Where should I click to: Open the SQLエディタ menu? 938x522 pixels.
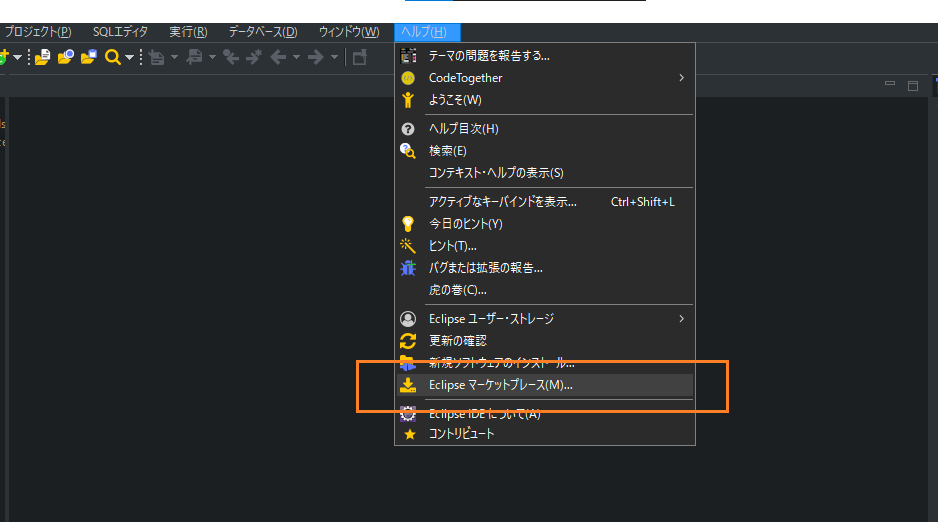(120, 32)
